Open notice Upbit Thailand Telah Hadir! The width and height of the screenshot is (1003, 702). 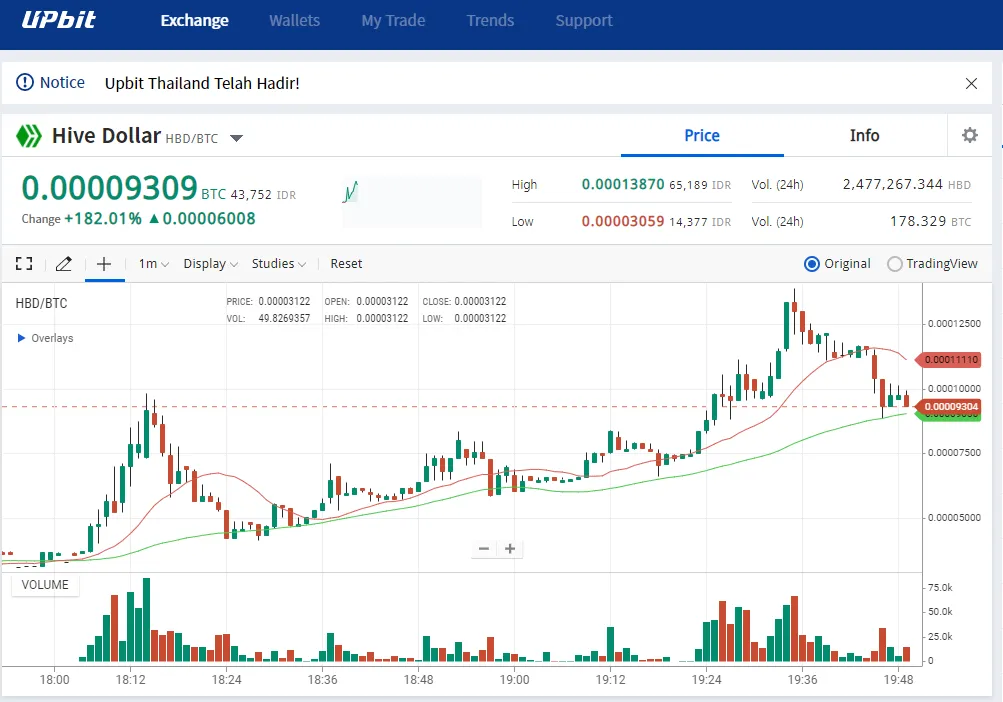[x=202, y=83]
